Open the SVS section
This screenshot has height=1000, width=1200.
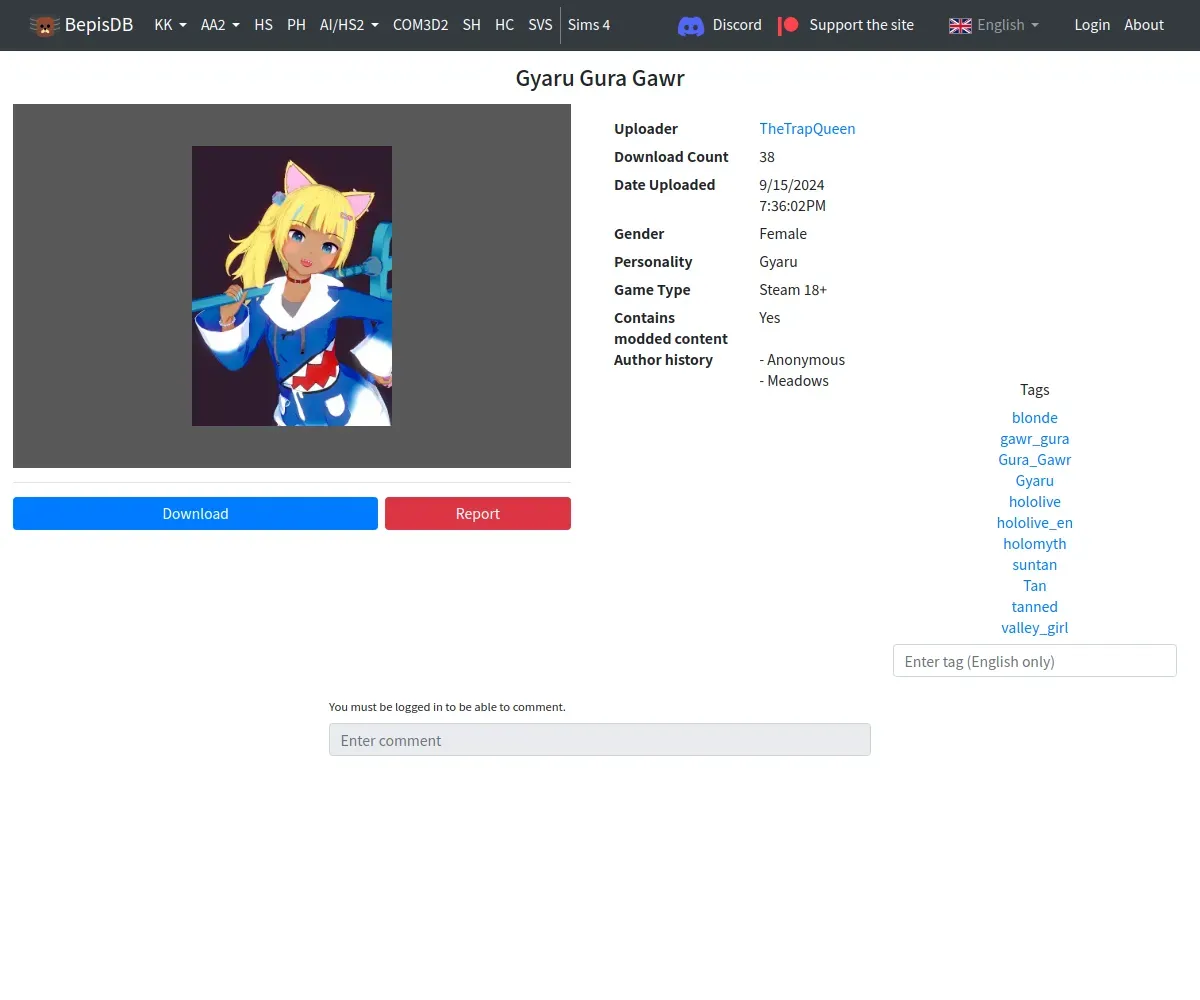tap(540, 25)
